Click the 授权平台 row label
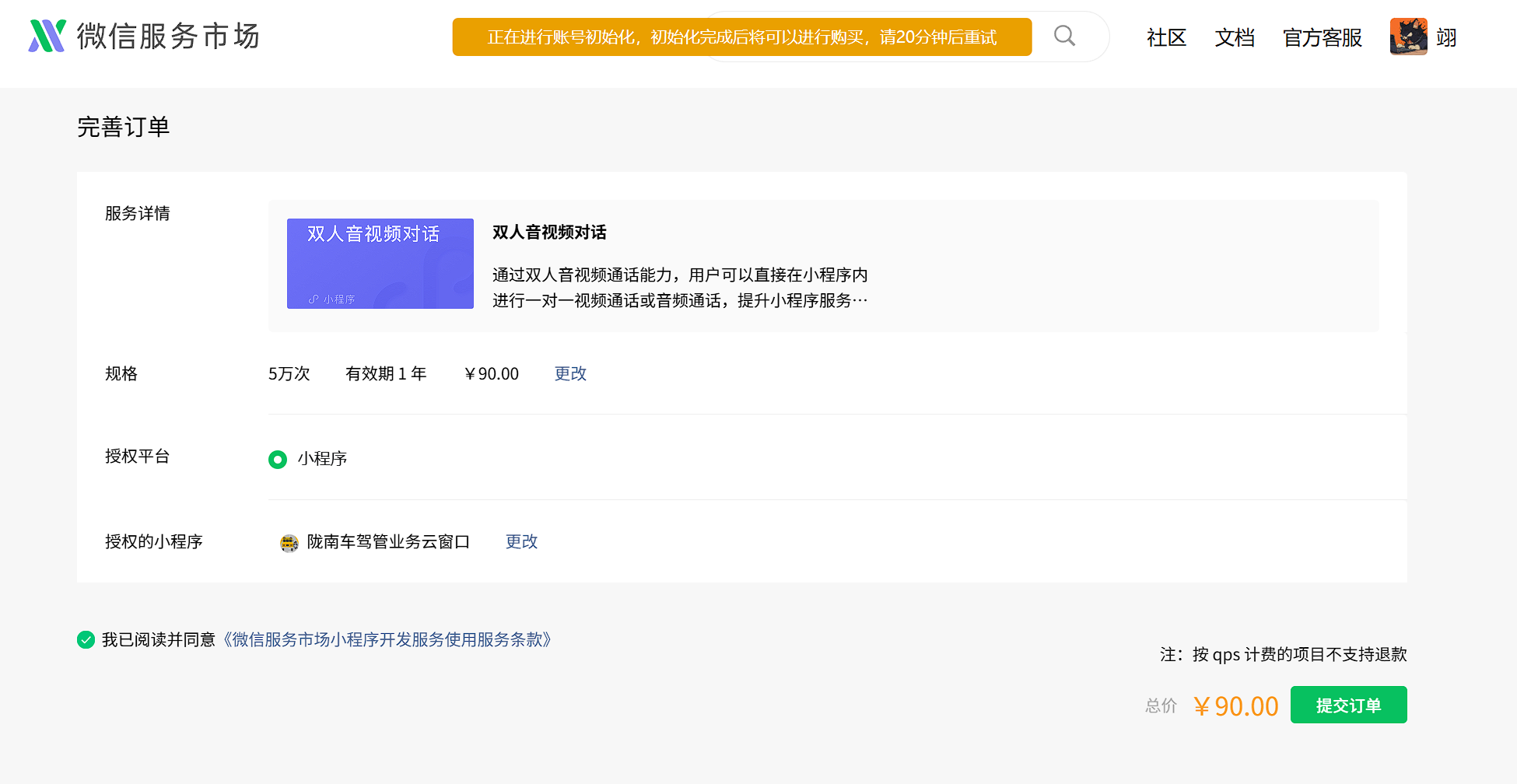The image size is (1517, 784). 138,456
